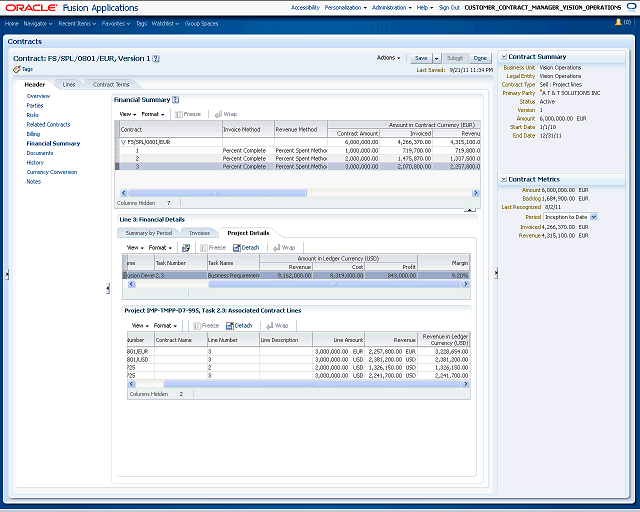Screen dimensions: 640x512
Task: Click the Financial Summary table scroll-right arrow
Action: [476, 193]
